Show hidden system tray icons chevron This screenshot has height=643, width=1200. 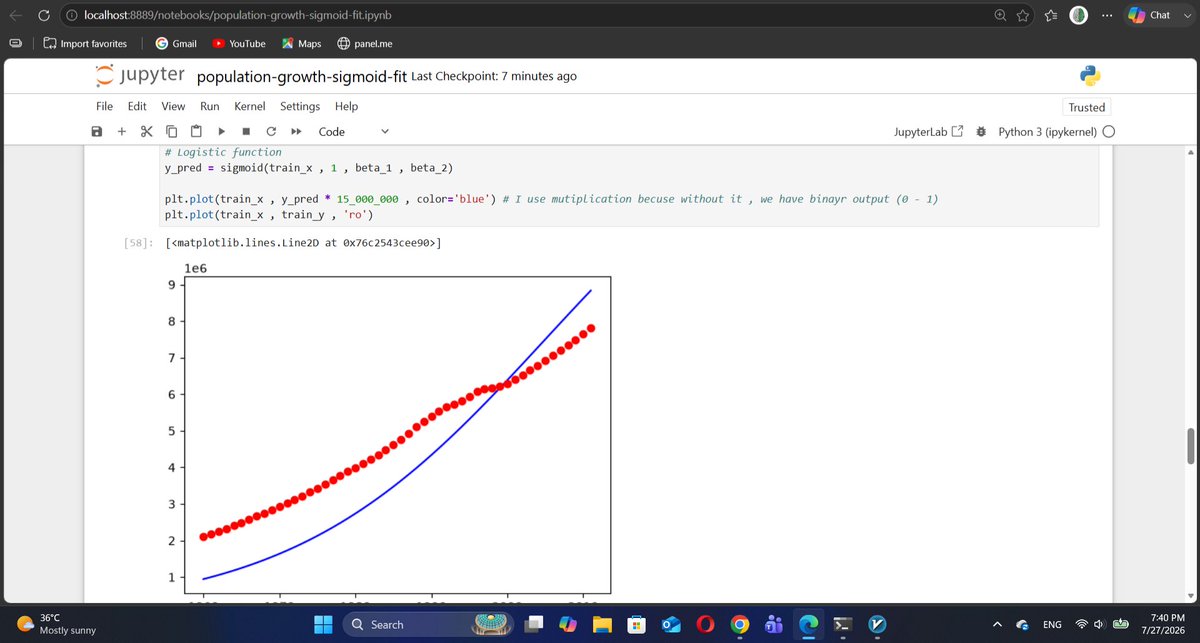998,625
